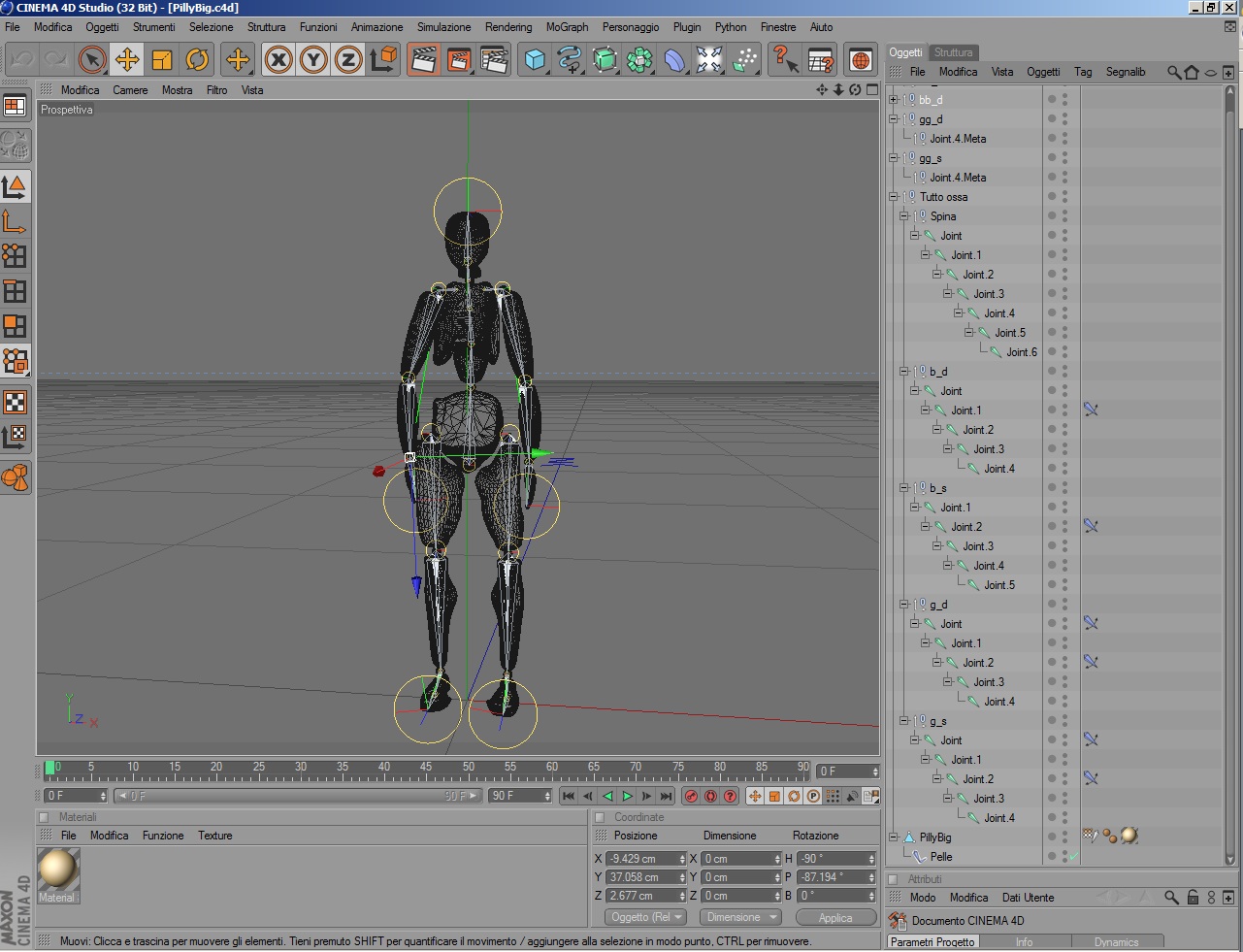
Task: Switch to Points mode
Action: click(16, 255)
